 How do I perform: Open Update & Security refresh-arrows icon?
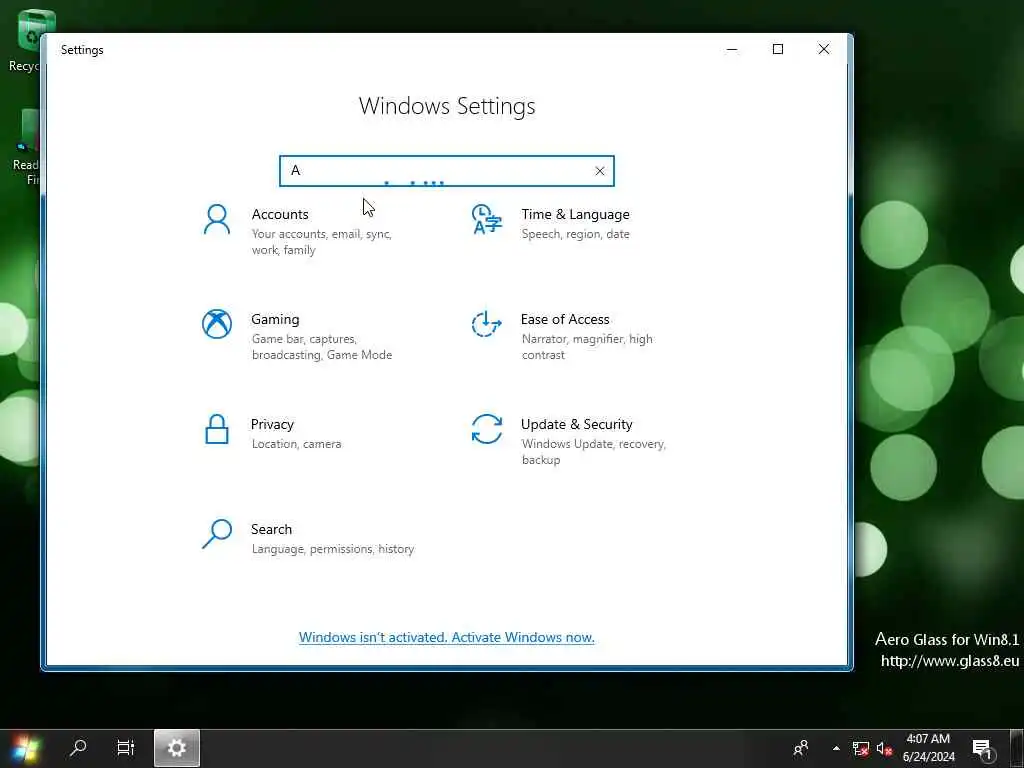[487, 429]
